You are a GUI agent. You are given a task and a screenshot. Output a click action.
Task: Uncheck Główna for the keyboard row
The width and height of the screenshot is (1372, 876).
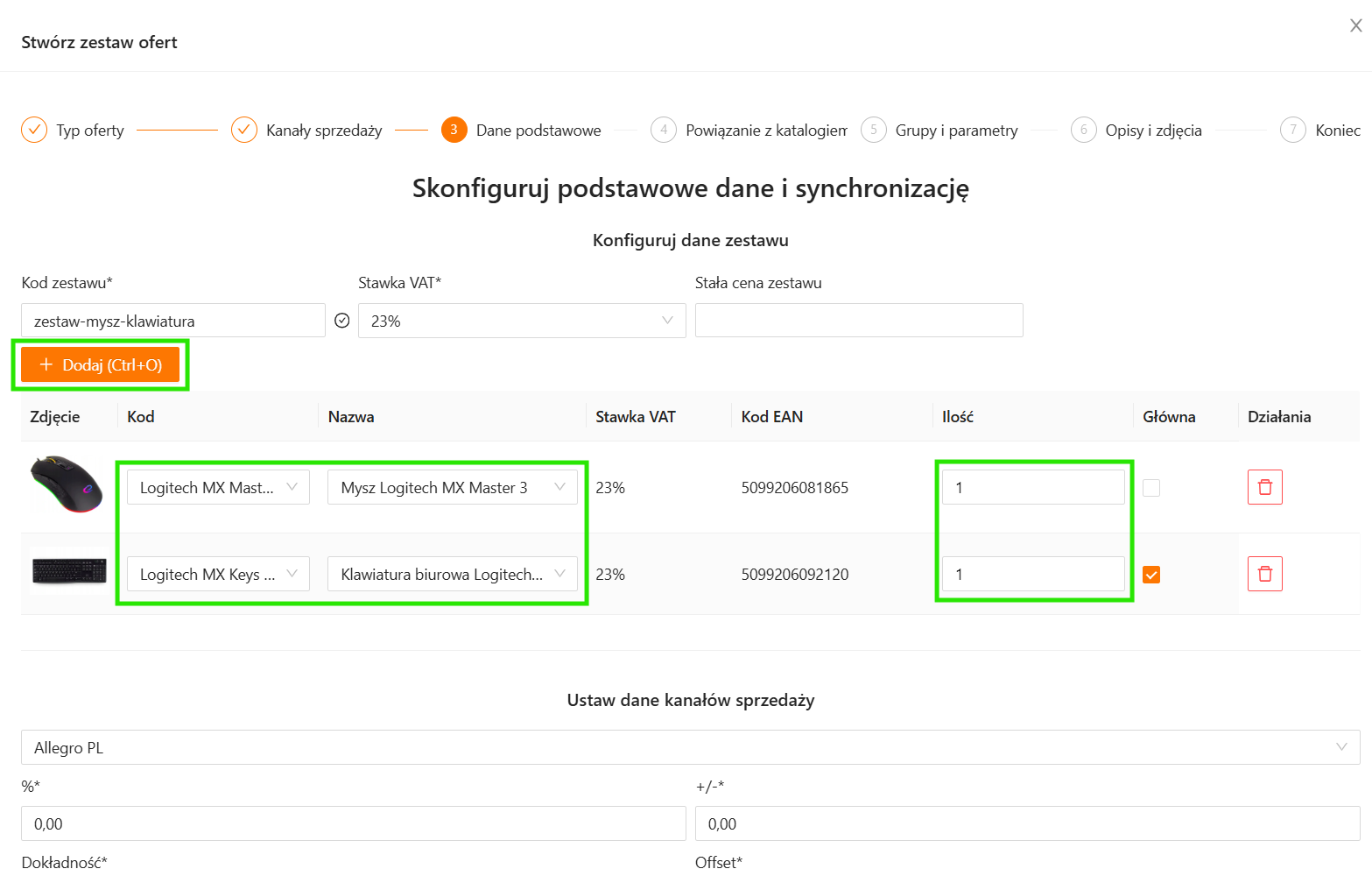coord(1151,575)
